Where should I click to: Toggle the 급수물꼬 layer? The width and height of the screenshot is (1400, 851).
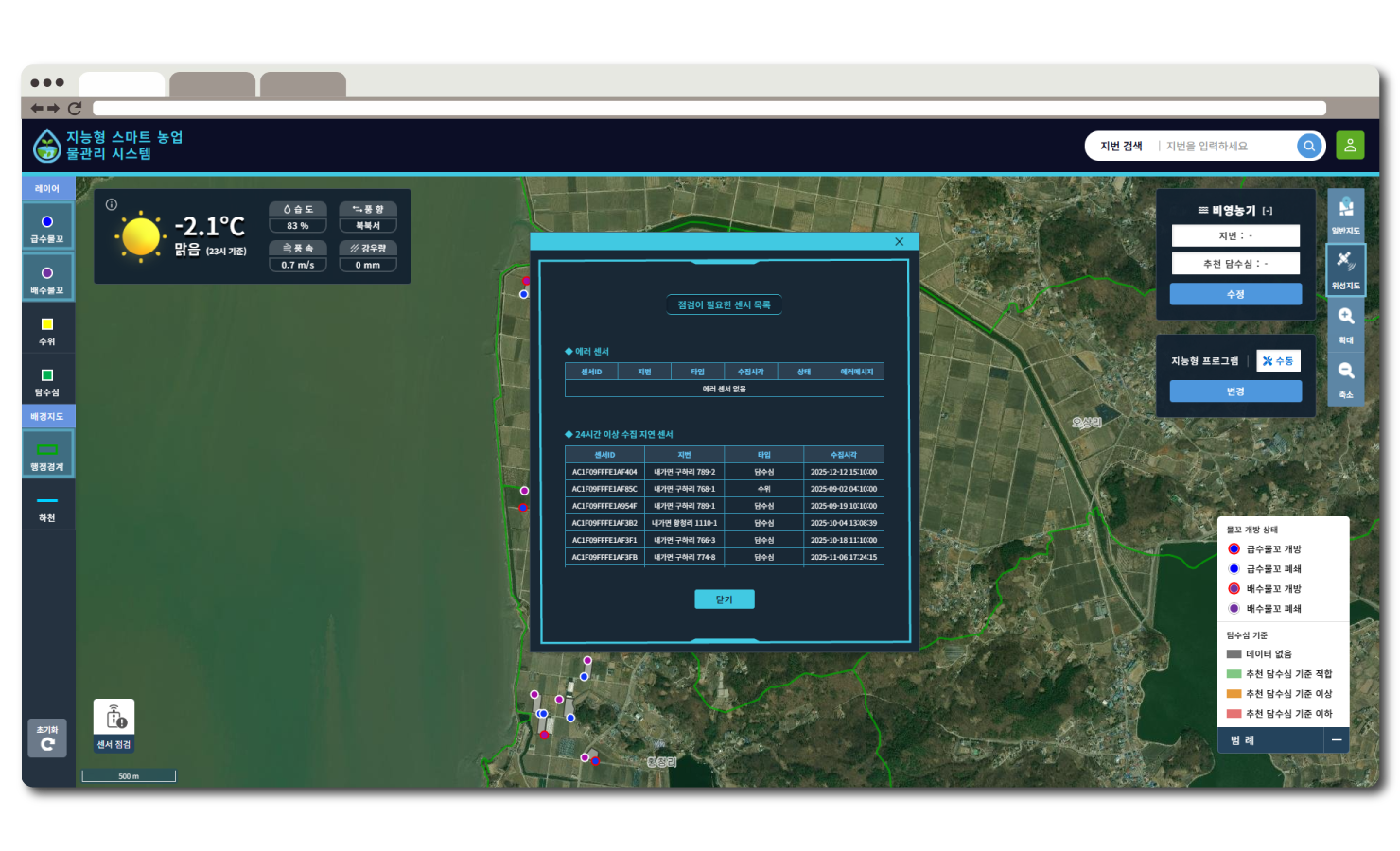(47, 228)
